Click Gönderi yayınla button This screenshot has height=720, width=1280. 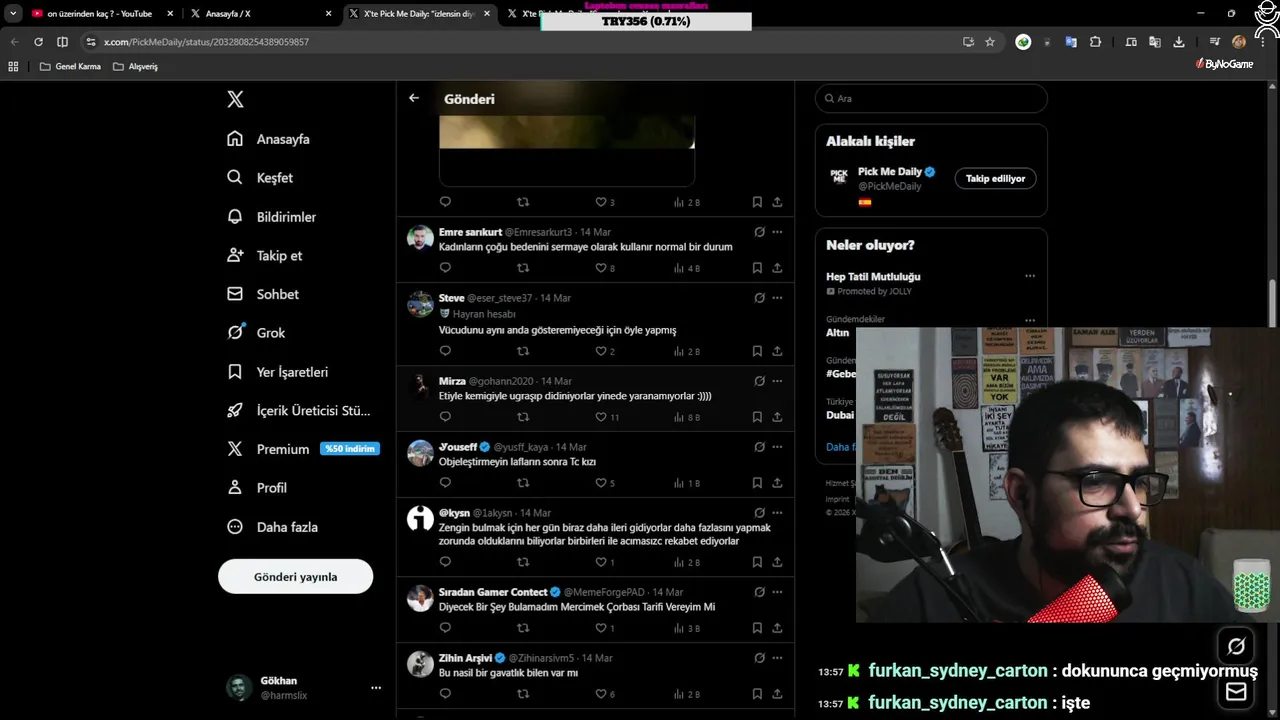(x=295, y=577)
